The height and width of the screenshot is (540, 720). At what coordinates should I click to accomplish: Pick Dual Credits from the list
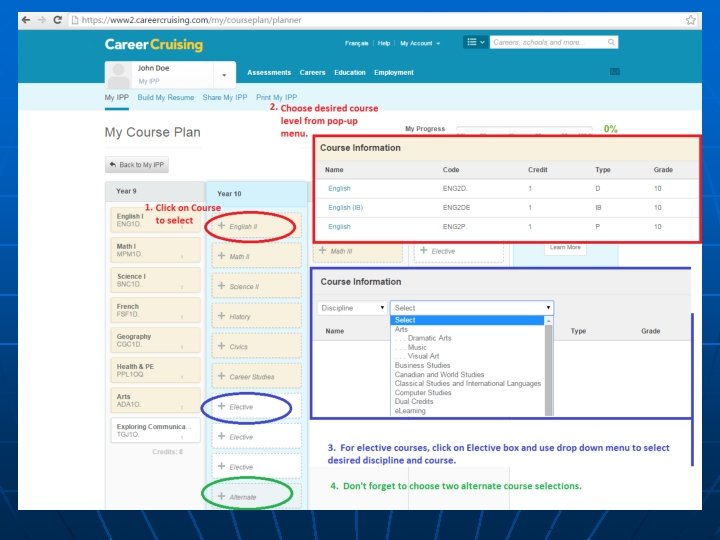(x=414, y=401)
